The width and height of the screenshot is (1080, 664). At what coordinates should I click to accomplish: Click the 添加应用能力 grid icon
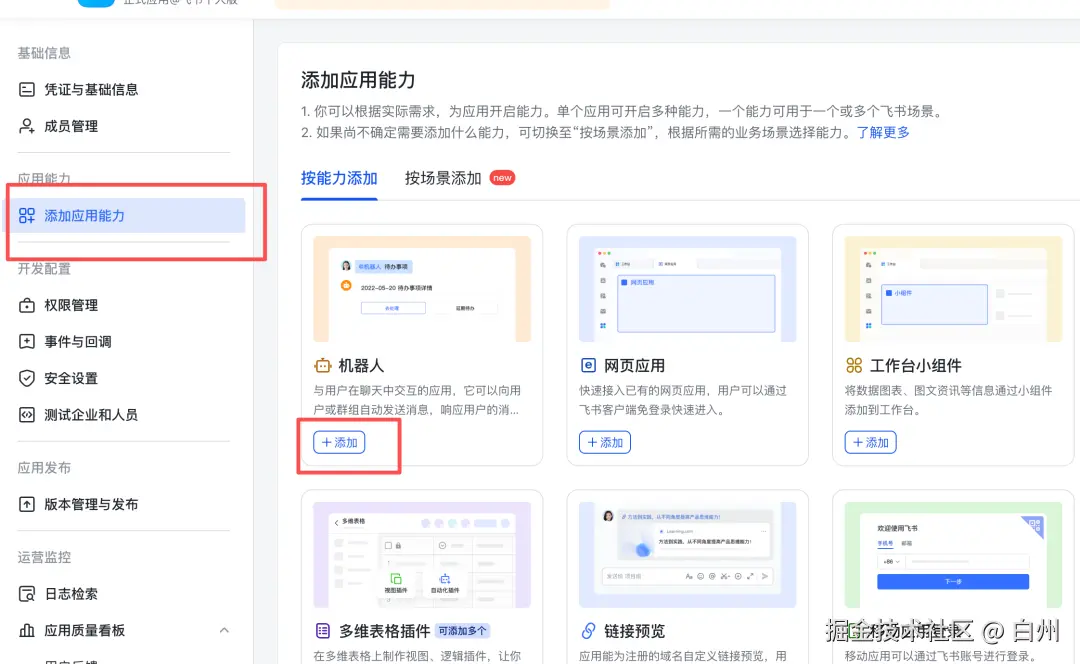click(27, 216)
